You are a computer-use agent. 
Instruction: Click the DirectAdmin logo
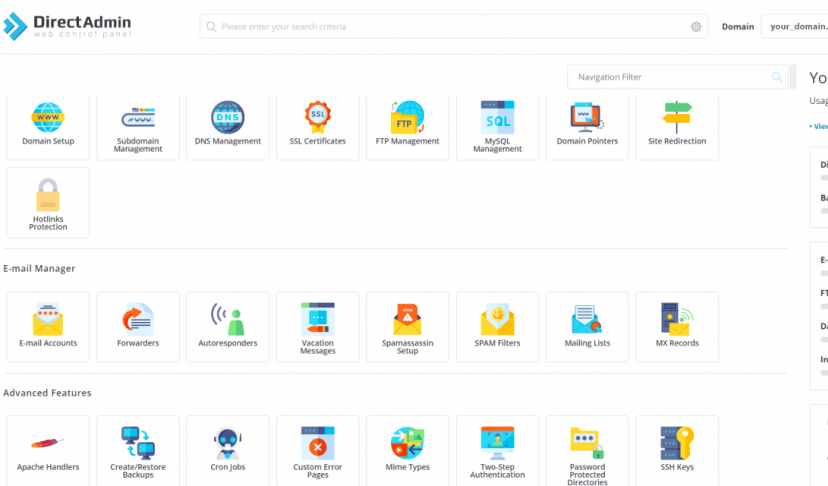(x=67, y=26)
